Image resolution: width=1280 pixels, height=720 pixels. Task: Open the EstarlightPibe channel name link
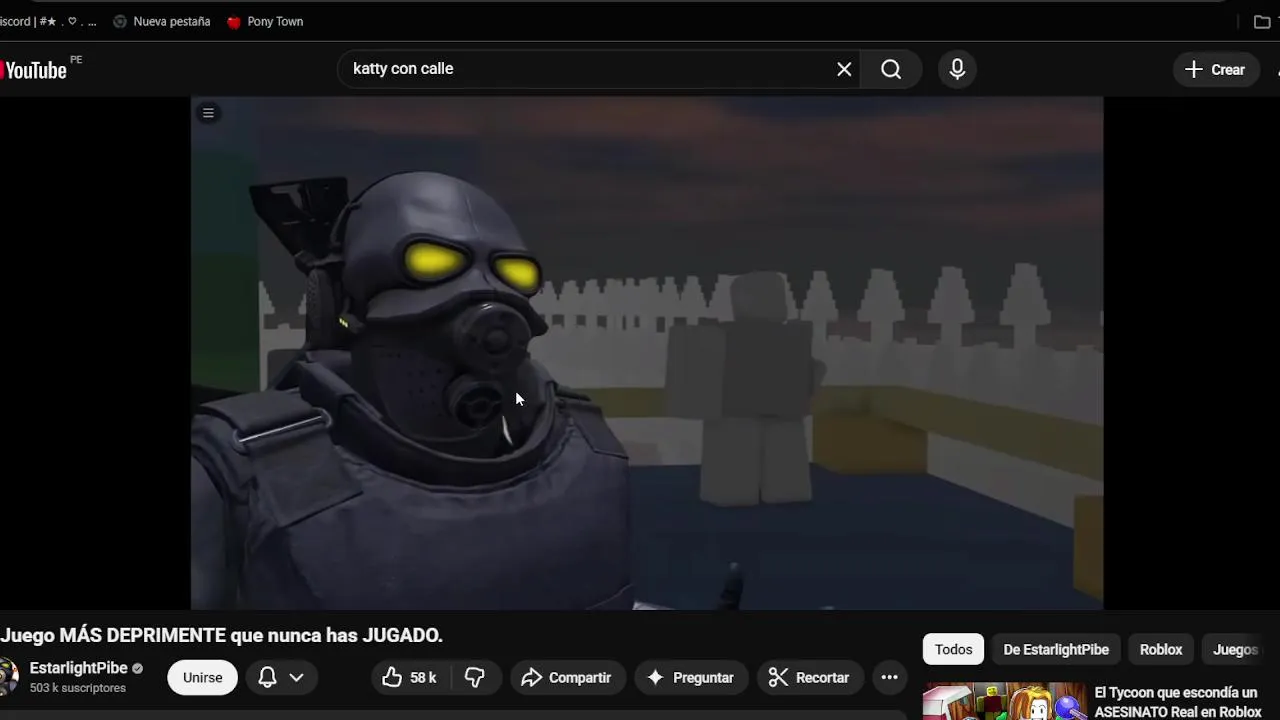(79, 668)
